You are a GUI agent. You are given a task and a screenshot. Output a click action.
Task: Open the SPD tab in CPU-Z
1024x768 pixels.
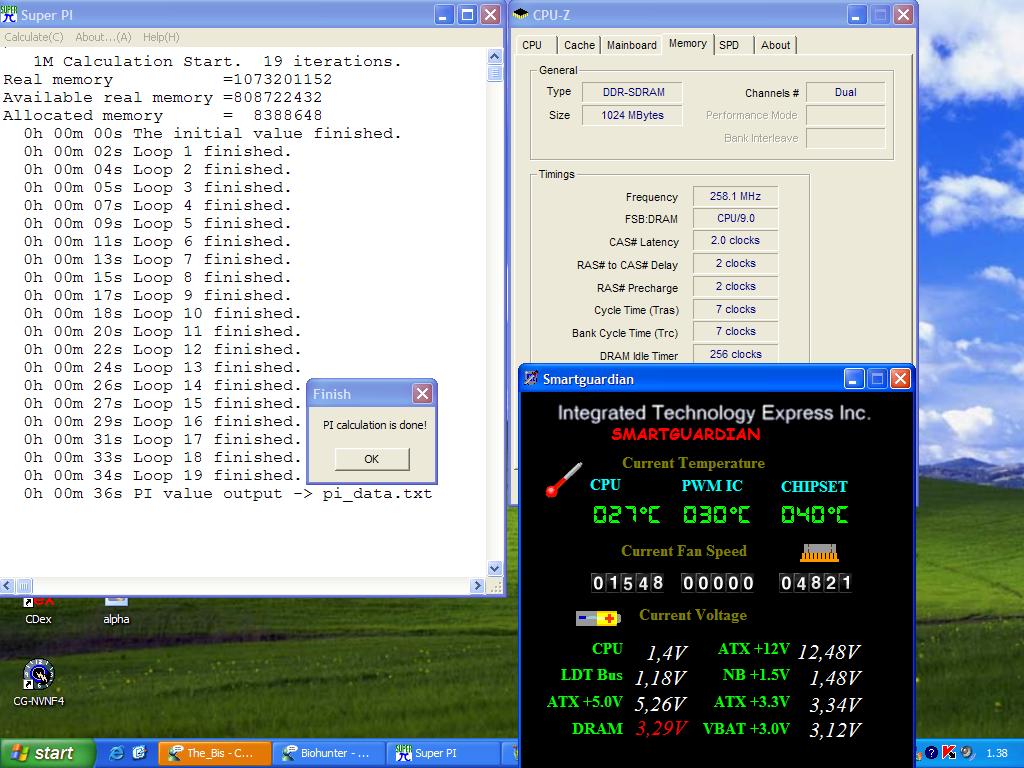click(x=729, y=45)
